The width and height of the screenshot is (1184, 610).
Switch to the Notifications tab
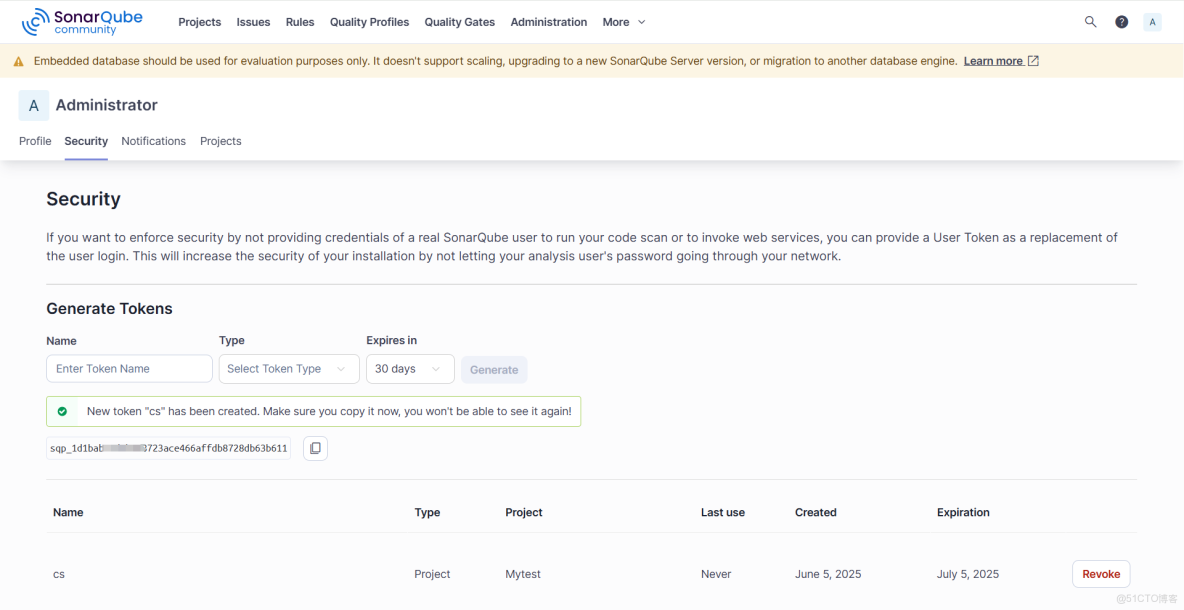pos(153,141)
